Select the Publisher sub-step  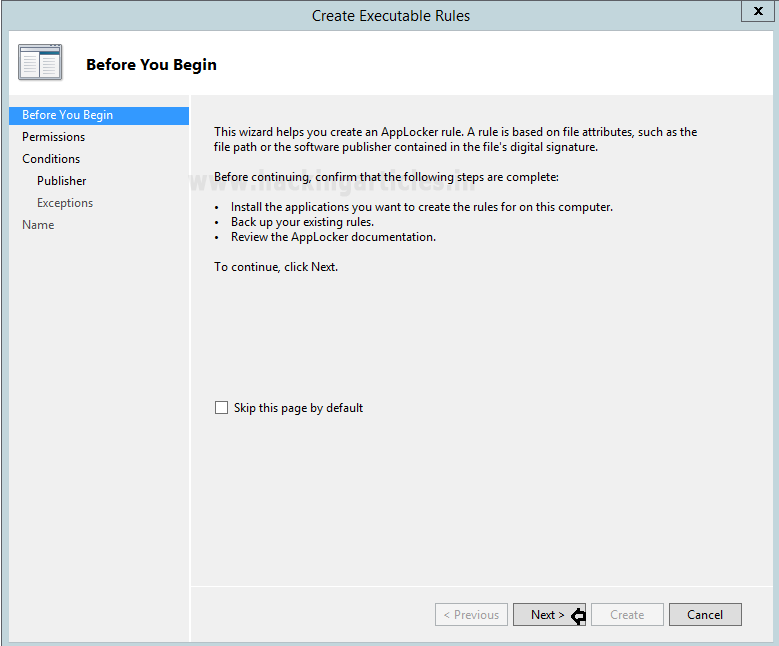pos(62,181)
